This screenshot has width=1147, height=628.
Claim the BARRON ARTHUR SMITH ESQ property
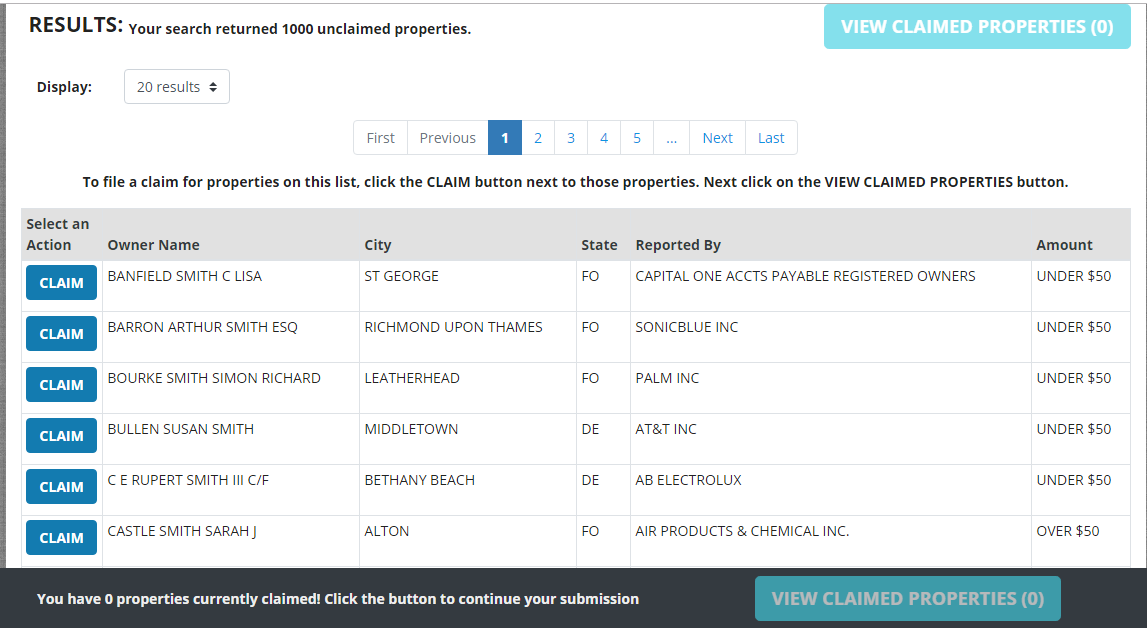(x=60, y=333)
